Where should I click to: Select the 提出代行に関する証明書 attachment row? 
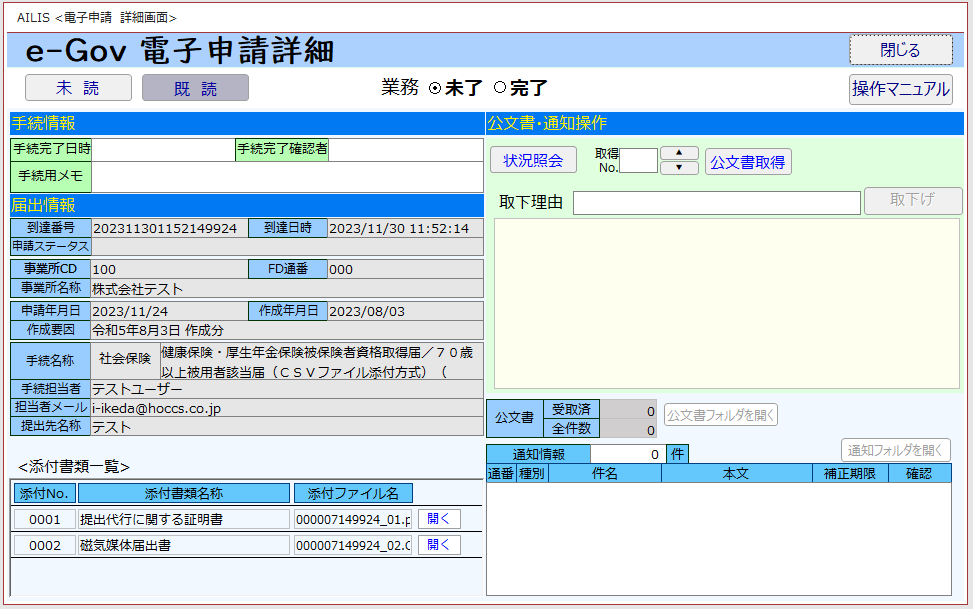click(x=183, y=519)
